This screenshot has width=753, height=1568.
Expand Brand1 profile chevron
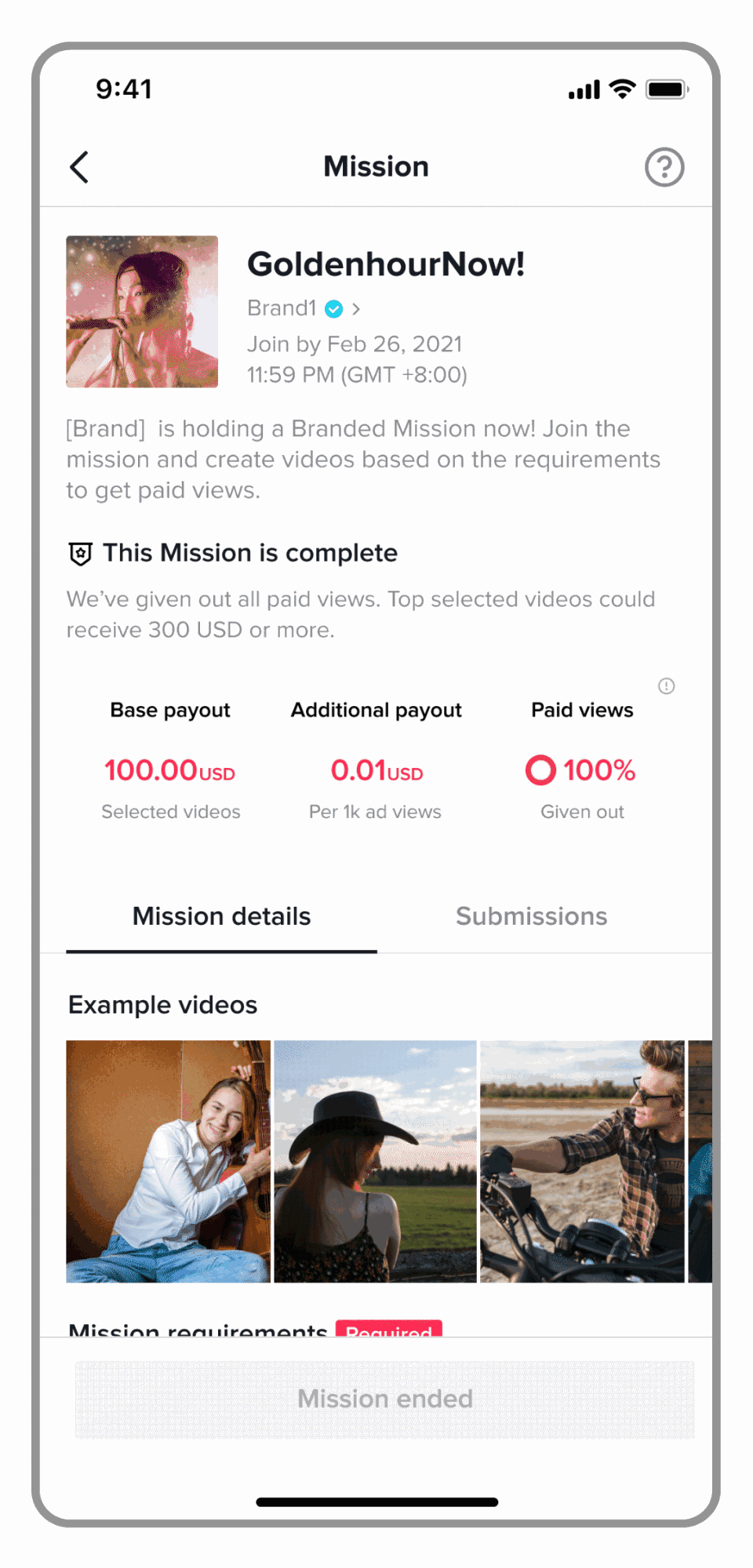click(356, 309)
